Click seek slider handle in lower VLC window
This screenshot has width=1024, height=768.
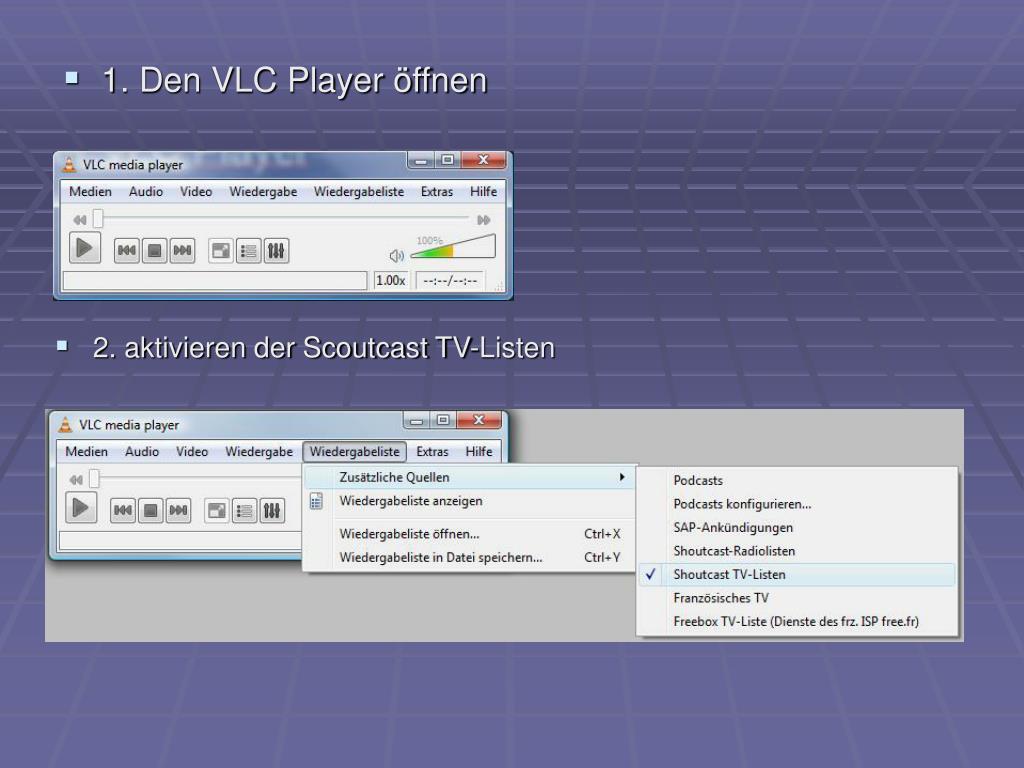point(94,479)
